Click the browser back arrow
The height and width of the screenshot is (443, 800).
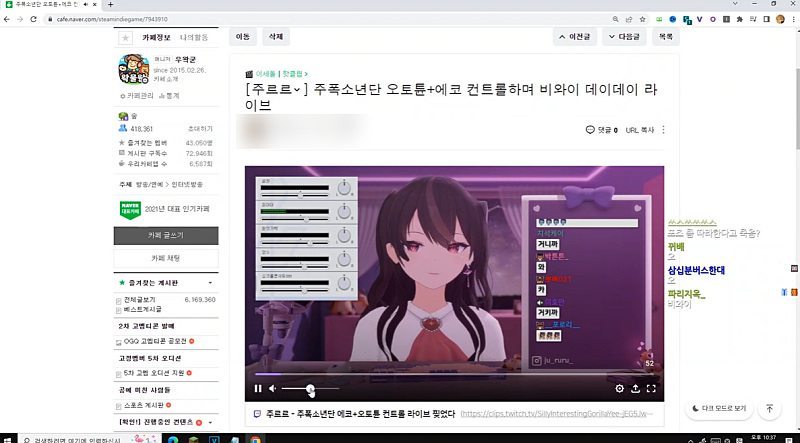(x=7, y=19)
